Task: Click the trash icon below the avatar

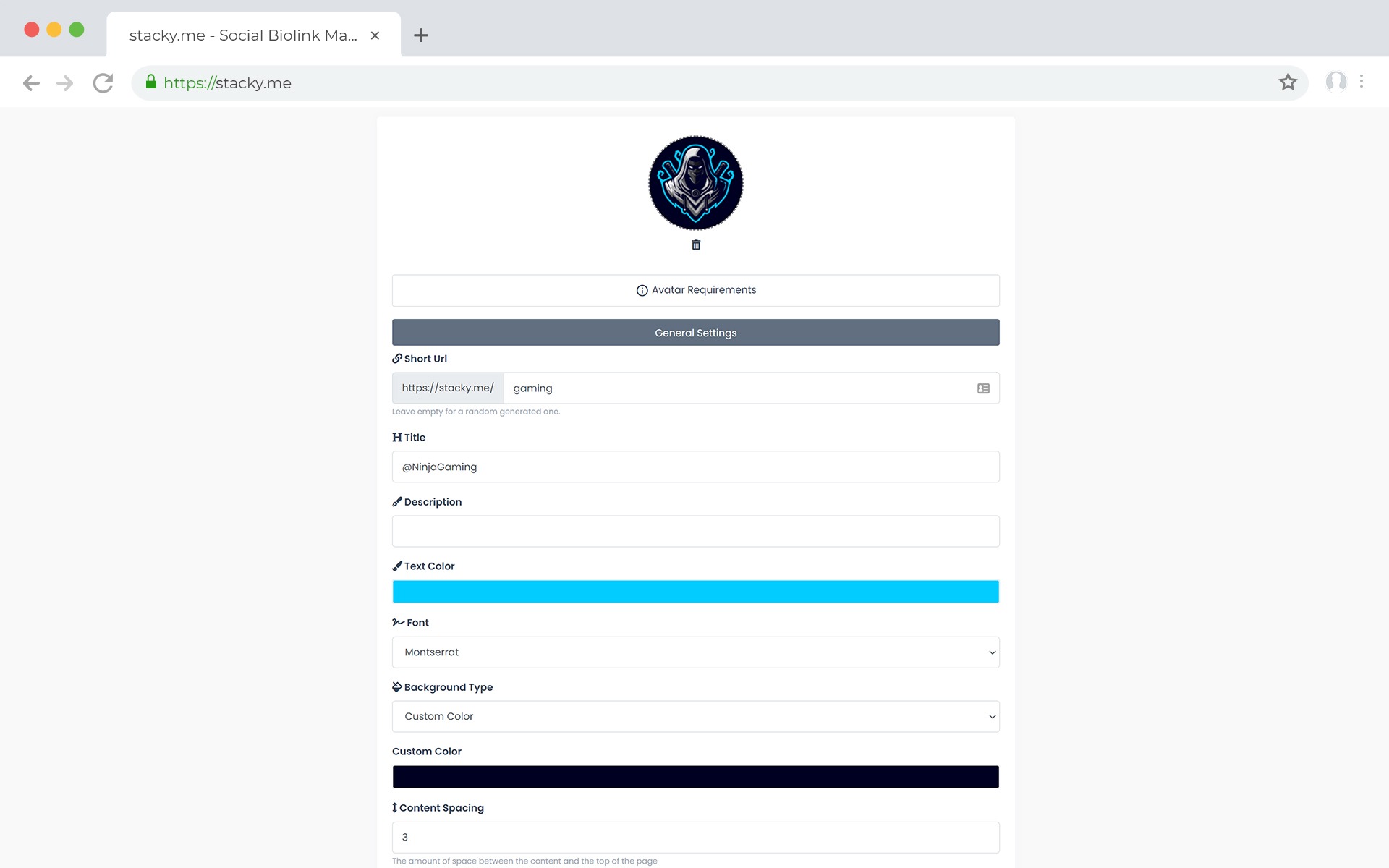Action: click(x=695, y=245)
